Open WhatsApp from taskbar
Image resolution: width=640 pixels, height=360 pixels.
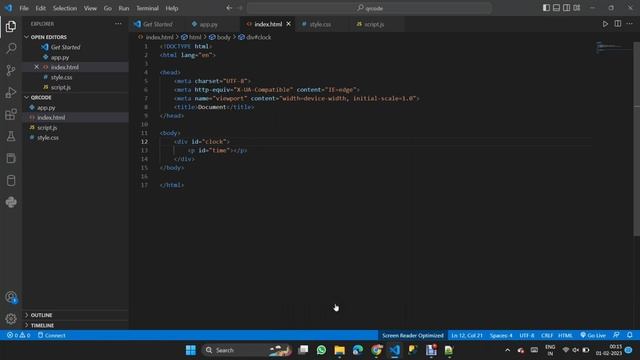pyautogui.click(x=321, y=350)
